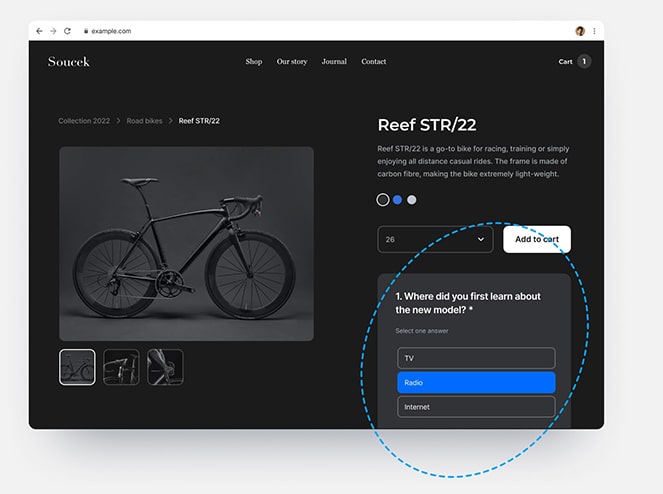The height and width of the screenshot is (494, 663).
Task: Select the first bike thumbnail
Action: [77, 367]
